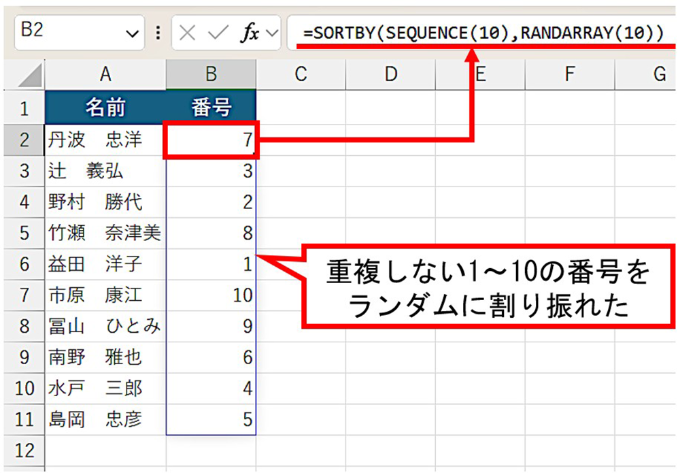680x473 pixels.
Task: Select row 12 header
Action: pos(24,451)
